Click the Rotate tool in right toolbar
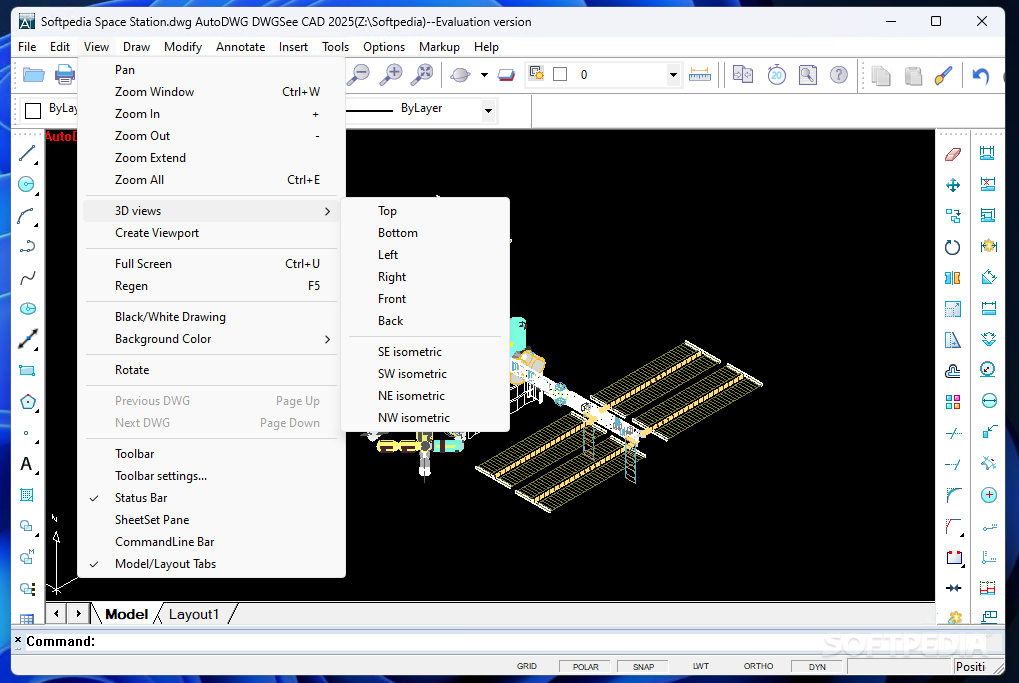 click(952, 247)
